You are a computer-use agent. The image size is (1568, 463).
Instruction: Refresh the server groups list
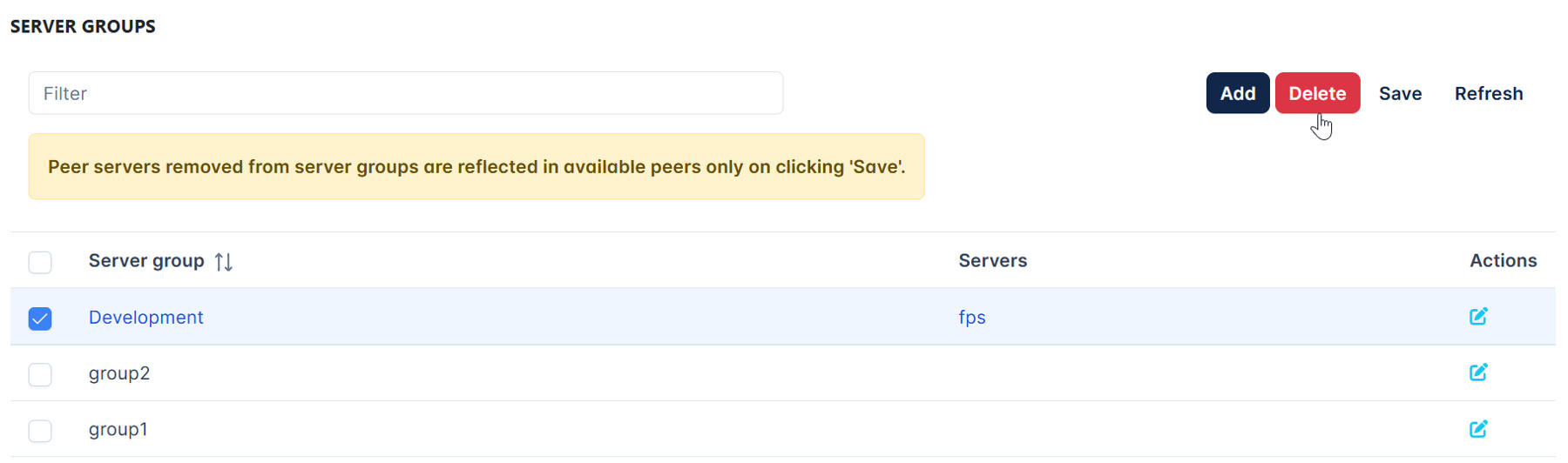(x=1489, y=93)
